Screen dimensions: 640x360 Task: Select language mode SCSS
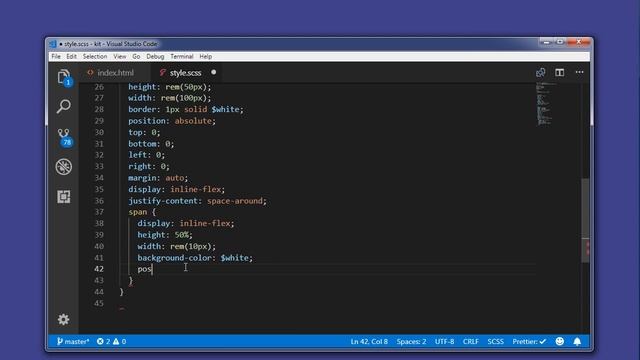tap(496, 341)
